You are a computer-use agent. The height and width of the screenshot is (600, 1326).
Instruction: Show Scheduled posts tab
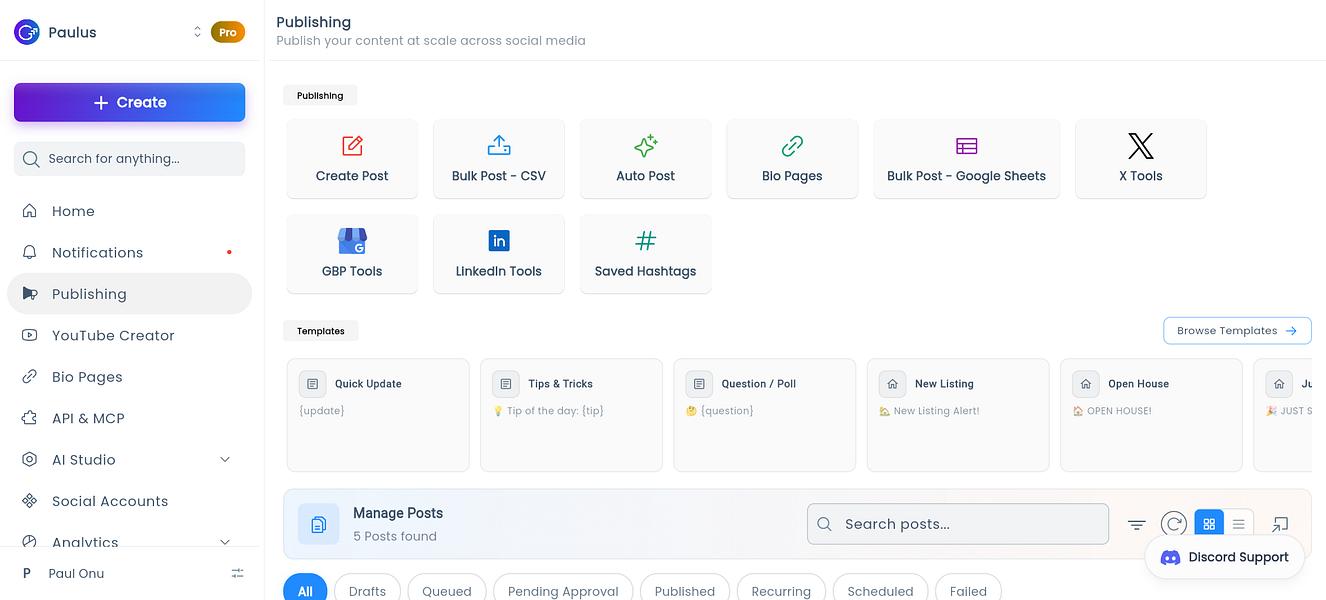point(880,590)
